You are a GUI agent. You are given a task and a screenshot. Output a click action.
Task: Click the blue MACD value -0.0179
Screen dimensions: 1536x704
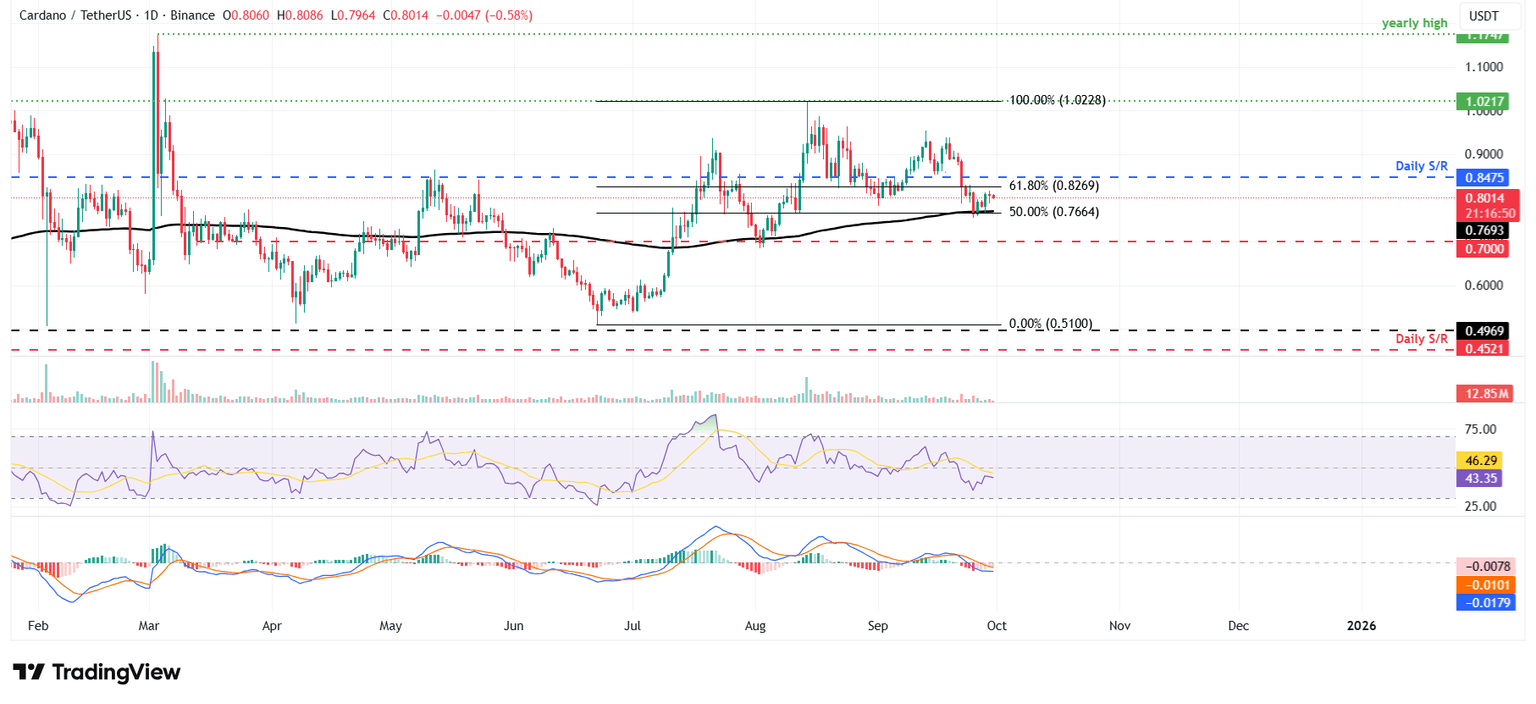[1487, 601]
